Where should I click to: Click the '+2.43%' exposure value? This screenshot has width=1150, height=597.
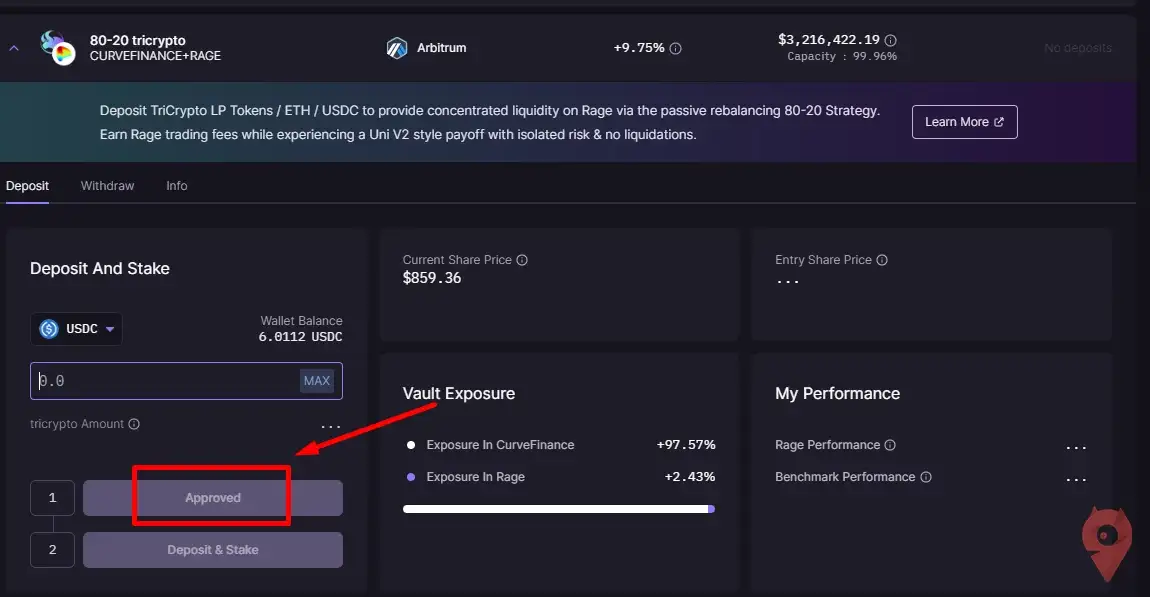(x=689, y=477)
